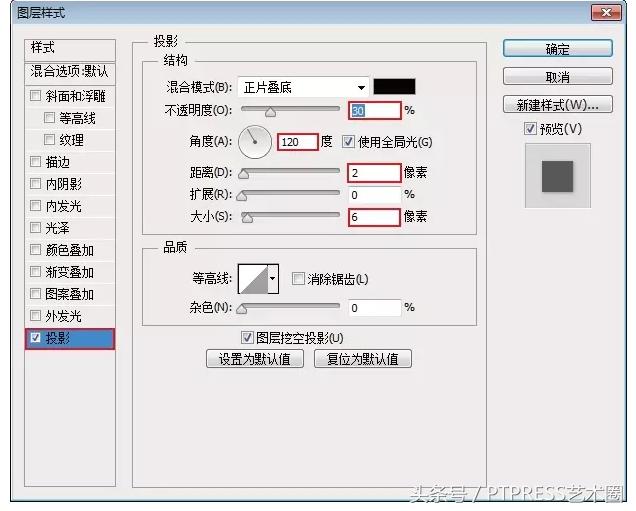Turn on the 内发光 checkbox
This screenshot has height=511, width=636.
[35, 206]
